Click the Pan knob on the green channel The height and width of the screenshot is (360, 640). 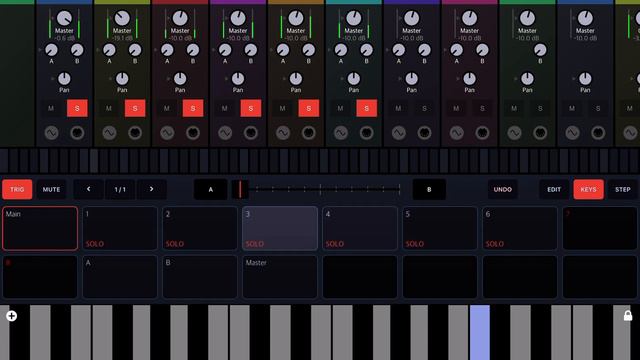(527, 78)
